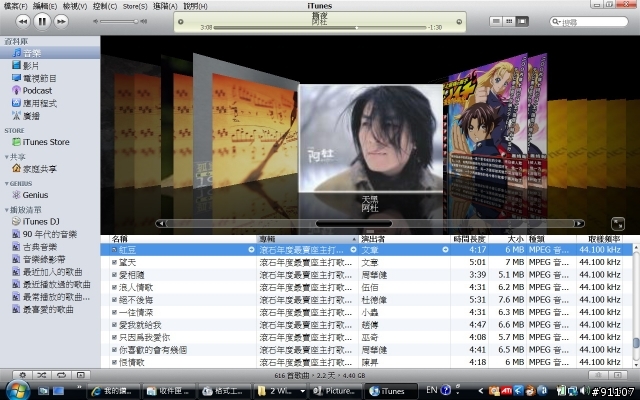The image size is (640, 400).
Task: Click Cover Flow scrollbar right arrow
Action: click(579, 223)
